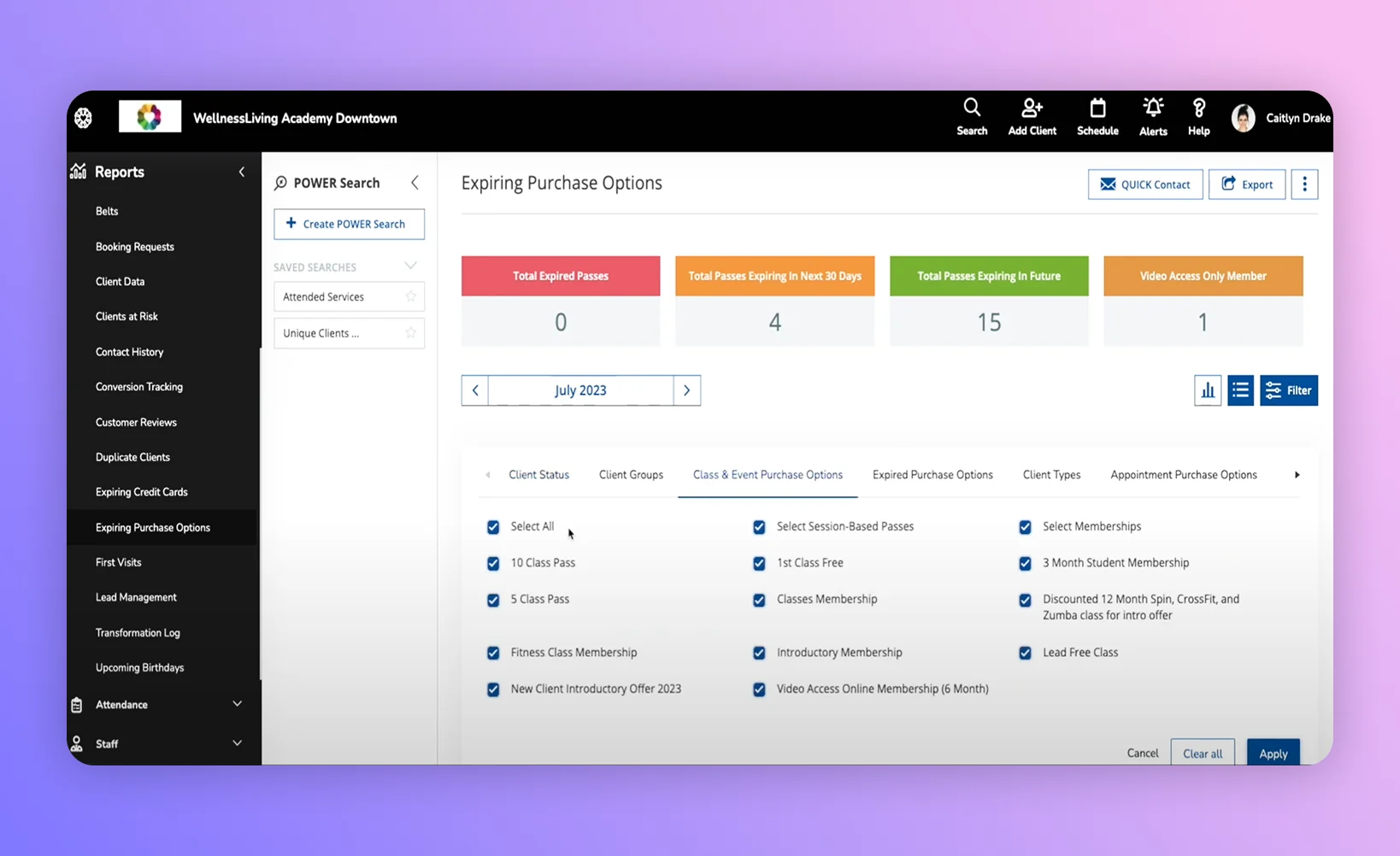This screenshot has height=856, width=1400.
Task: Open the Search magnifier in top bar
Action: click(972, 108)
